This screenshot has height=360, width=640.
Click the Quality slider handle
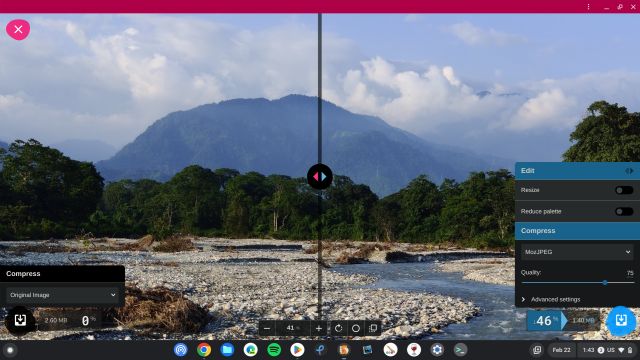point(605,282)
